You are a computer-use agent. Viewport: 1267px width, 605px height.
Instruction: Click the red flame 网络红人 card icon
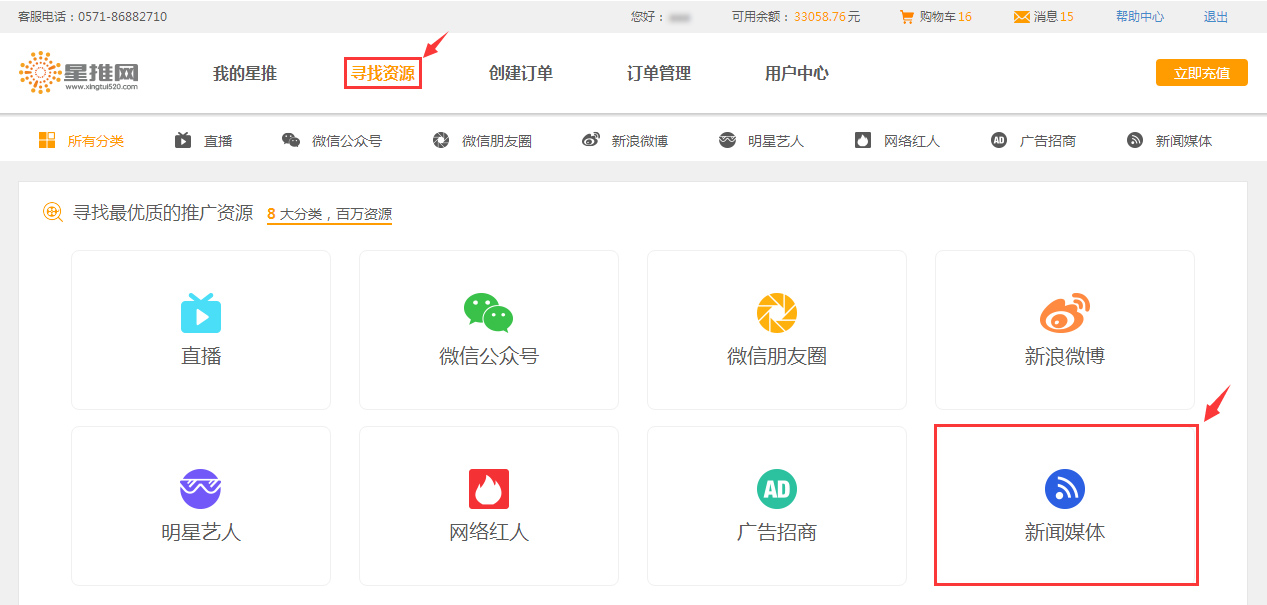coord(489,489)
